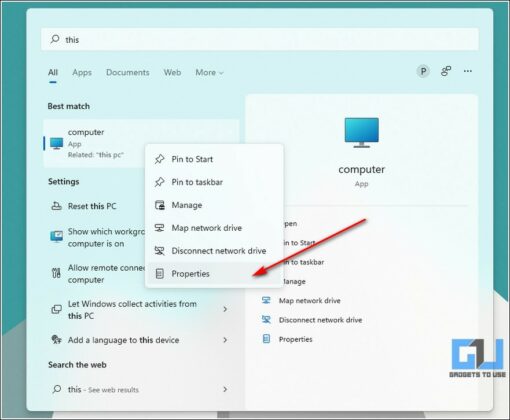The height and width of the screenshot is (420, 510).
Task: Click the computer title in preview pane
Action: click(362, 169)
